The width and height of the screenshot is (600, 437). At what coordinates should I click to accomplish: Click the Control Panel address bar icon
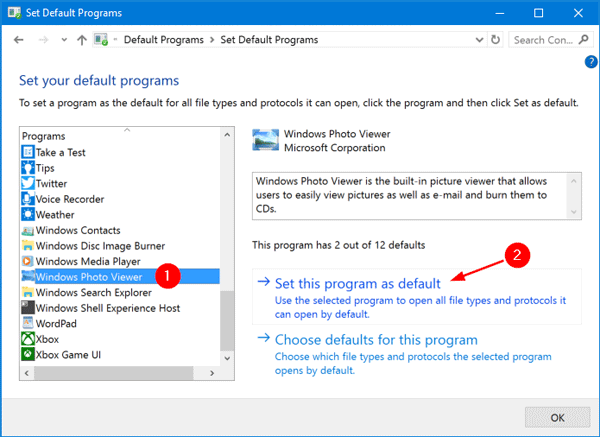point(101,39)
